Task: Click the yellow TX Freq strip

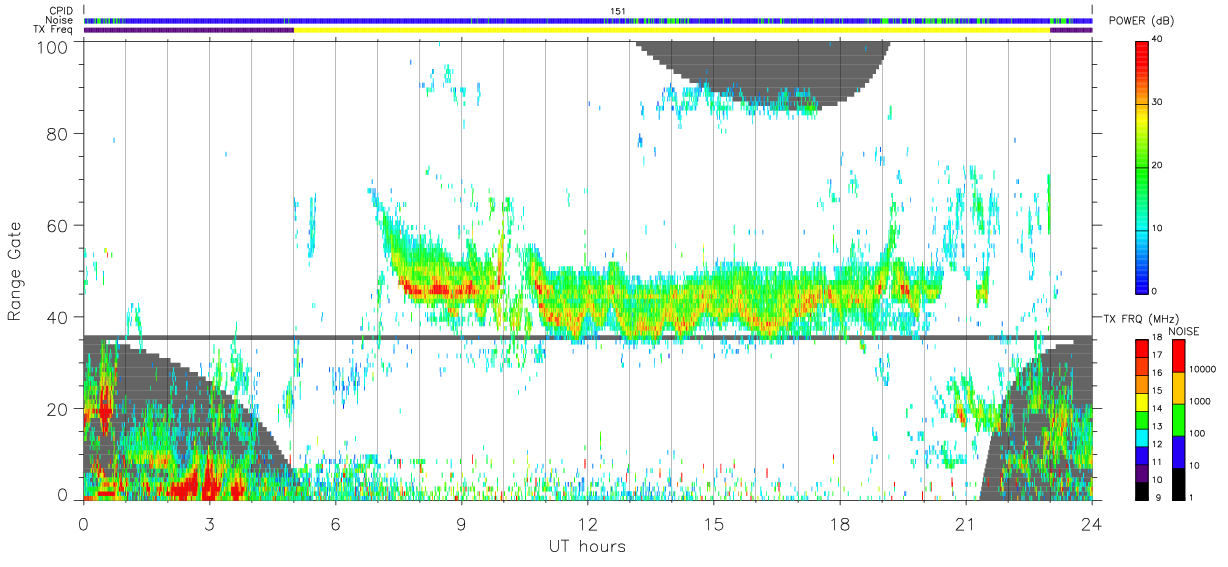Action: pyautogui.click(x=672, y=30)
